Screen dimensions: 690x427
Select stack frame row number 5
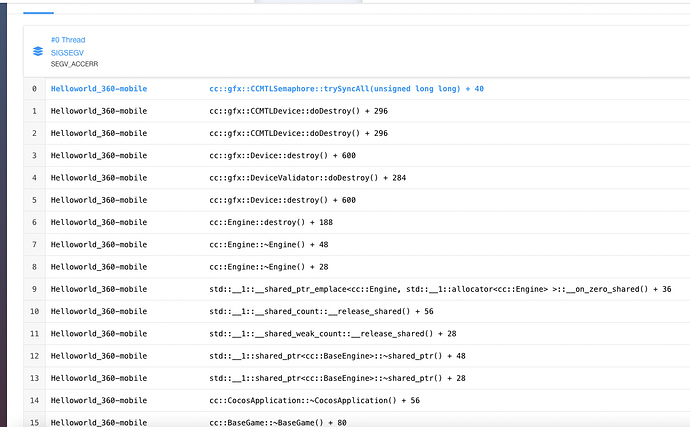coord(34,200)
